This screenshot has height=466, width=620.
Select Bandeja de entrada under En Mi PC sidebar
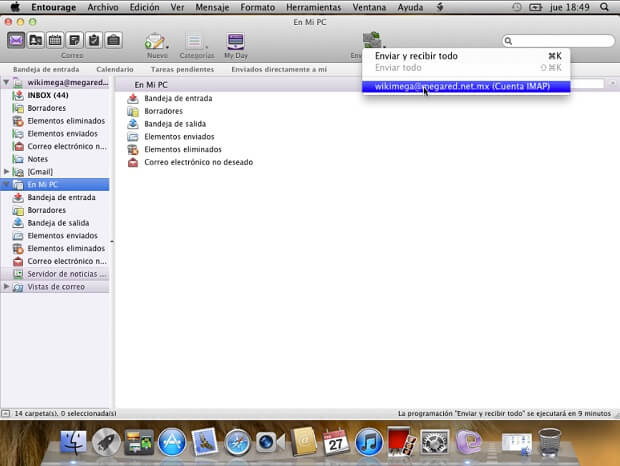[x=55, y=197]
